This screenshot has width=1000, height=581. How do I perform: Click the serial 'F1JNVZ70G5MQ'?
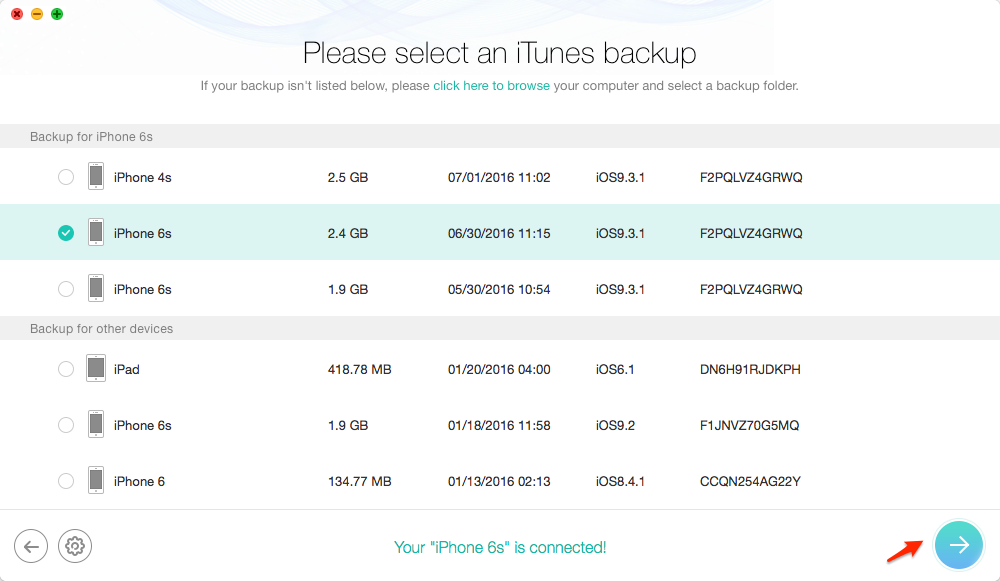tap(749, 425)
